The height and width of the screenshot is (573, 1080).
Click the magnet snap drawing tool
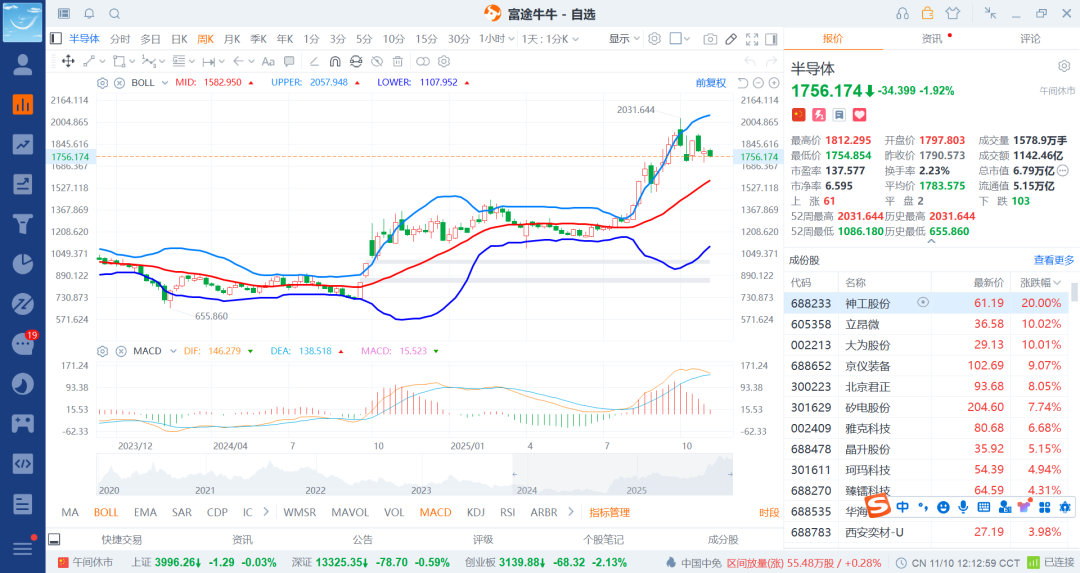334,61
